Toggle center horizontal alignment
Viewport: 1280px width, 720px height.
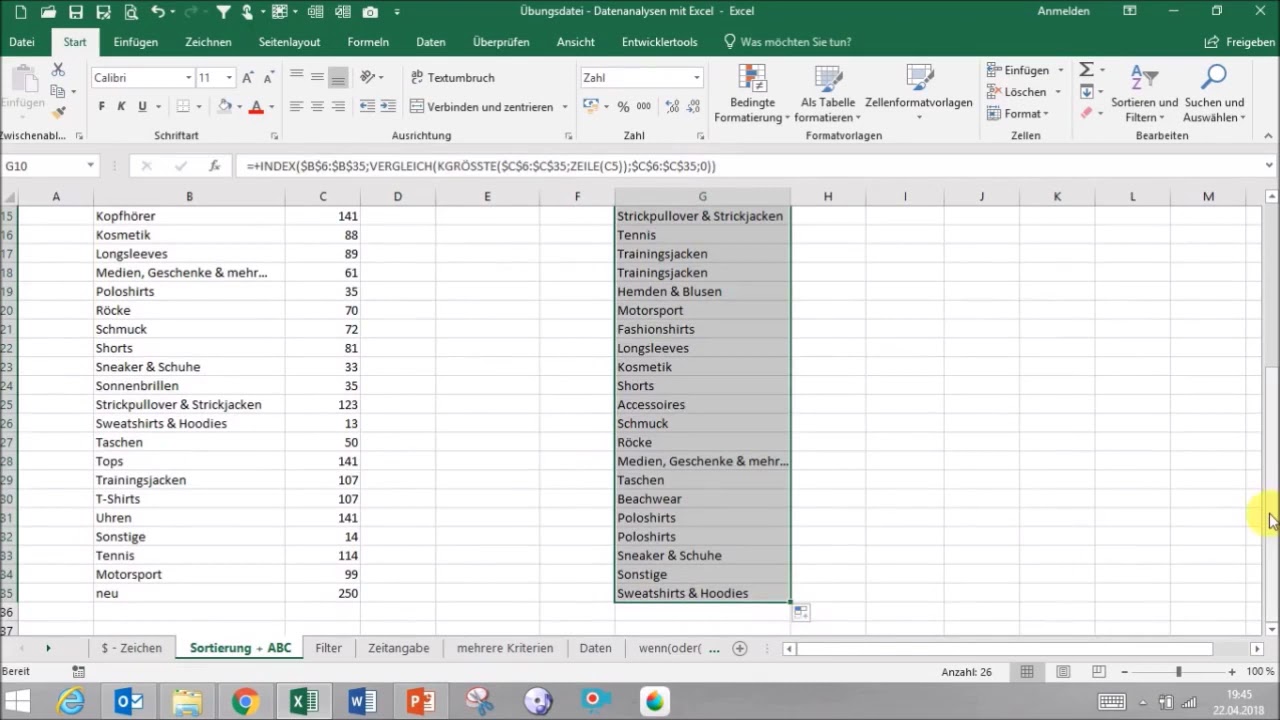[317, 106]
